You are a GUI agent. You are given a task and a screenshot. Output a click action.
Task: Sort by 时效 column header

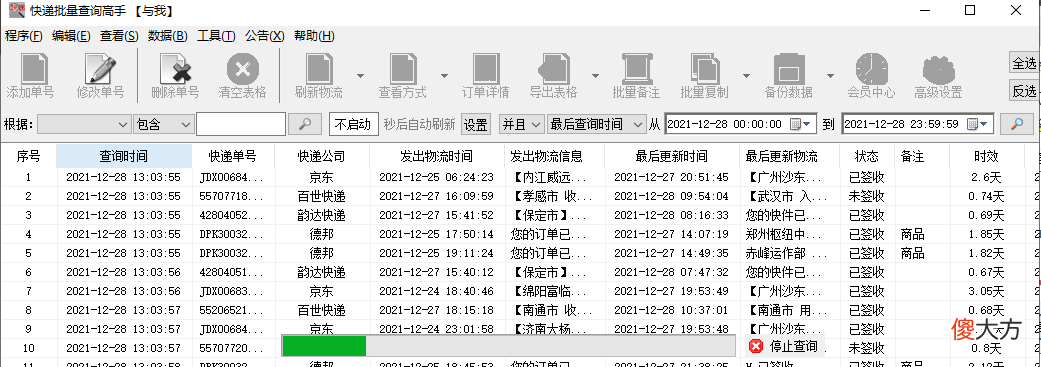[x=987, y=157]
